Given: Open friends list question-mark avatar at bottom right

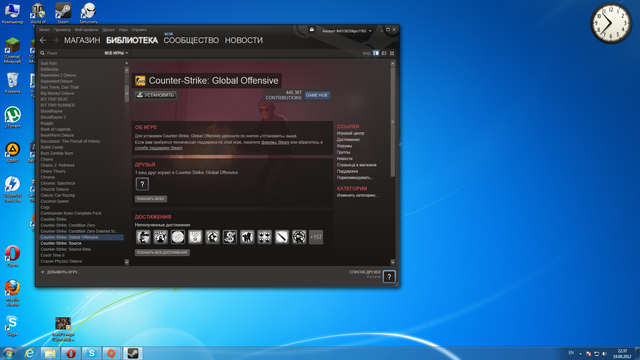Looking at the screenshot, I should point(389,277).
